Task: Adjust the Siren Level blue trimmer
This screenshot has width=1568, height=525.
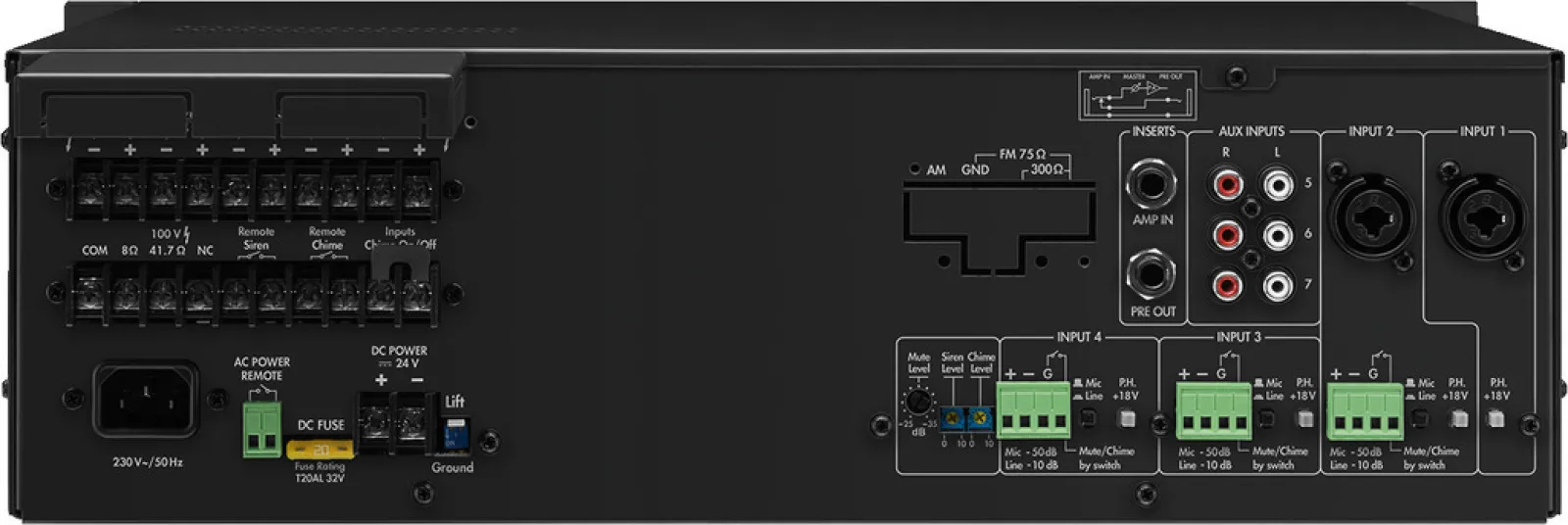Action: tap(952, 419)
